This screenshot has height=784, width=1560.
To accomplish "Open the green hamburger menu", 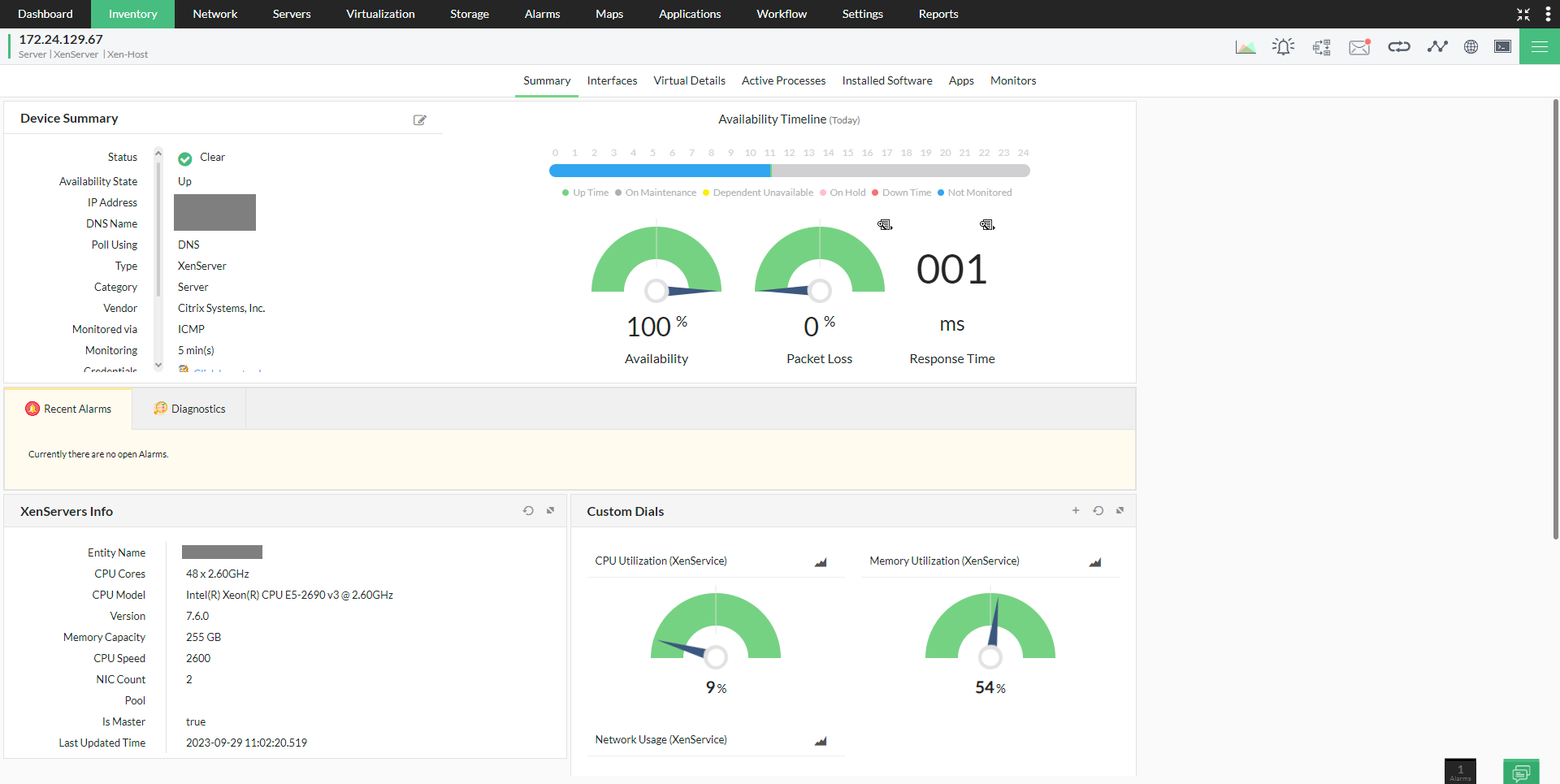I will [x=1540, y=46].
